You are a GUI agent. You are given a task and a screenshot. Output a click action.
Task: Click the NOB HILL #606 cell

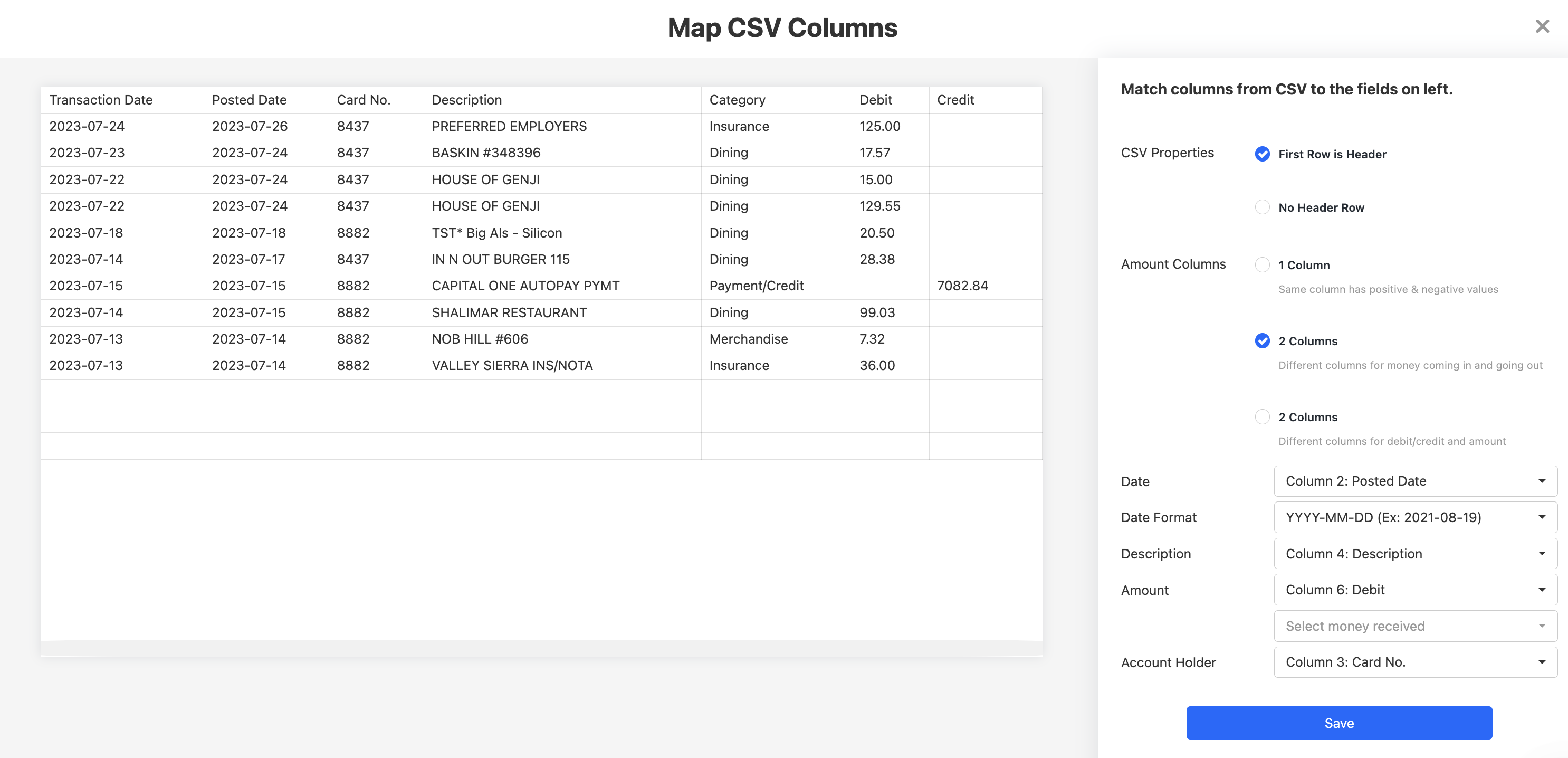point(562,339)
